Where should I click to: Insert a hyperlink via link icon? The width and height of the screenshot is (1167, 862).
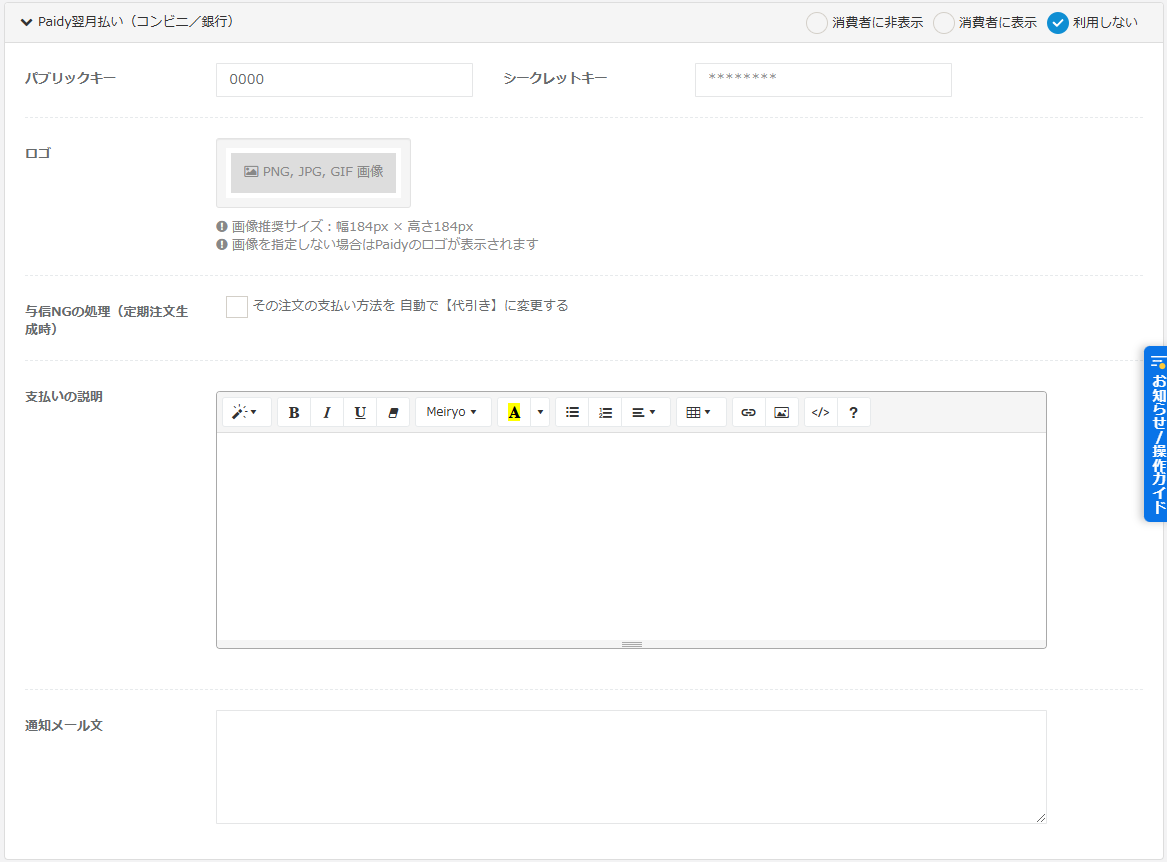pyautogui.click(x=749, y=412)
